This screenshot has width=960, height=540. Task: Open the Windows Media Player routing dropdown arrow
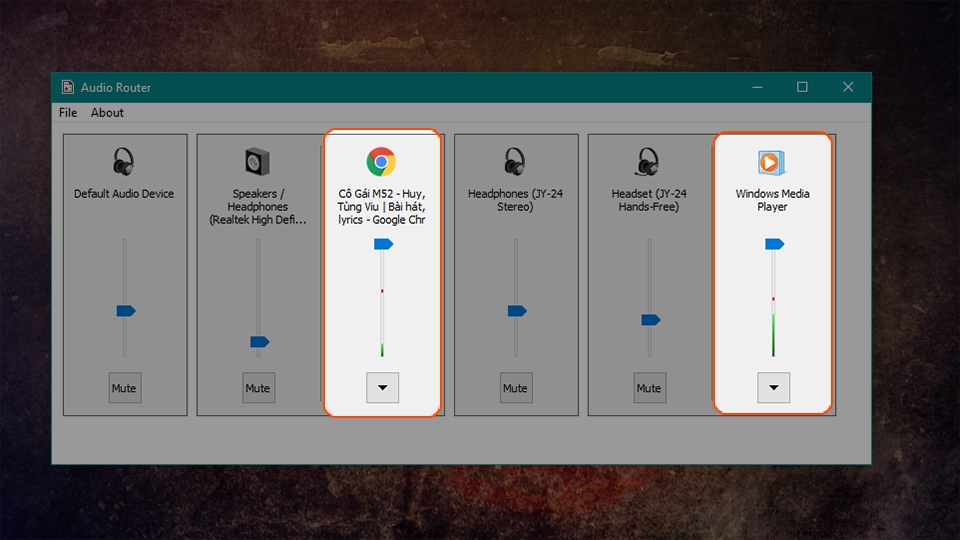point(774,388)
